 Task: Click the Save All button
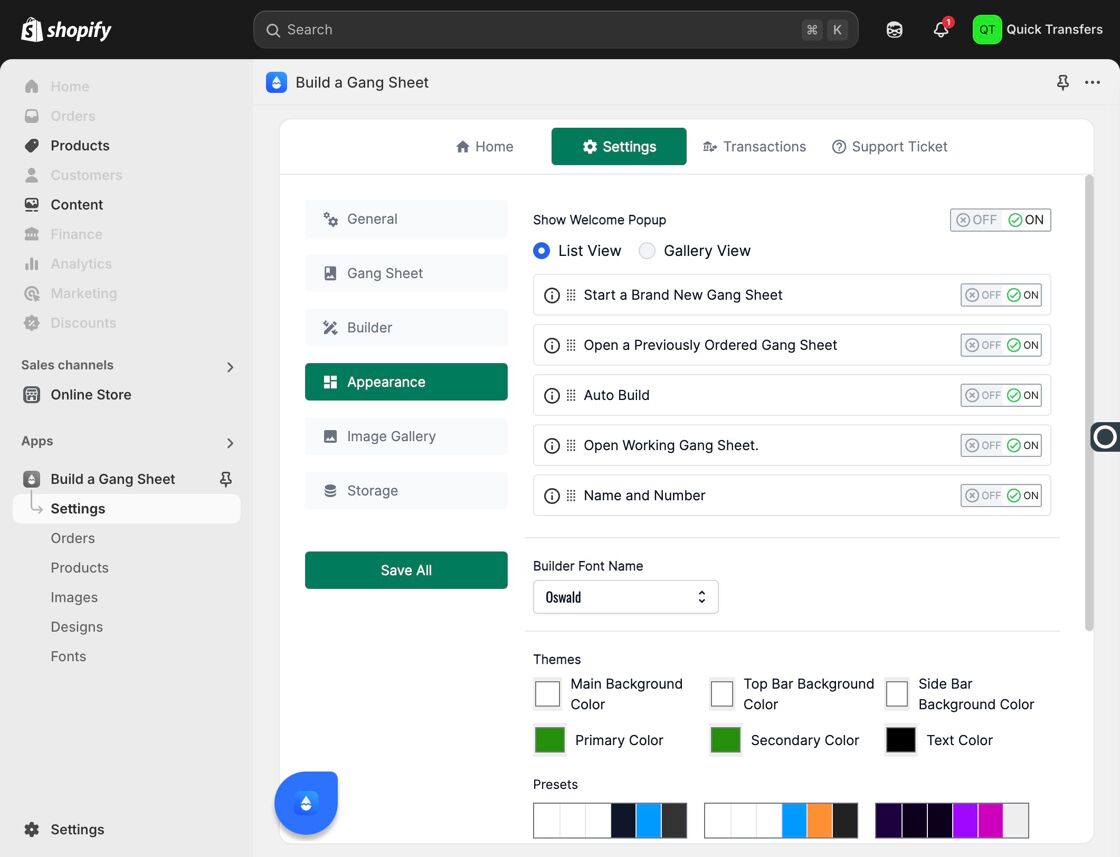[x=406, y=570]
